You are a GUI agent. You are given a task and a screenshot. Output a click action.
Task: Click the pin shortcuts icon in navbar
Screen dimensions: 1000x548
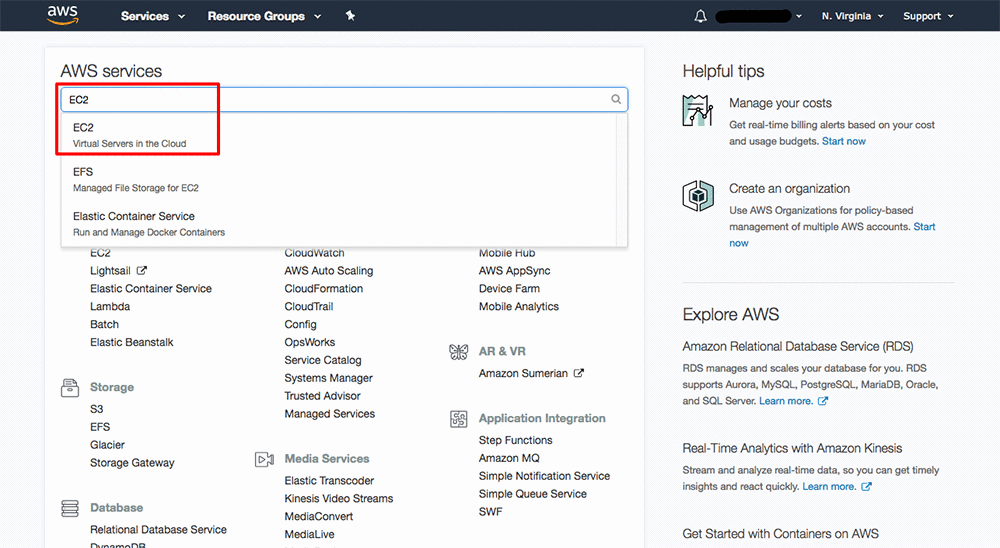coord(350,16)
